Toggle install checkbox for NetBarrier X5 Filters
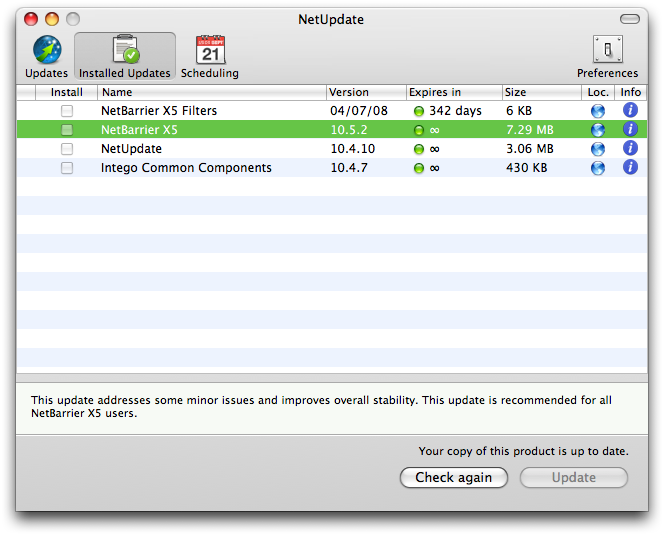Viewport: 664px width, 535px height. coord(67,111)
